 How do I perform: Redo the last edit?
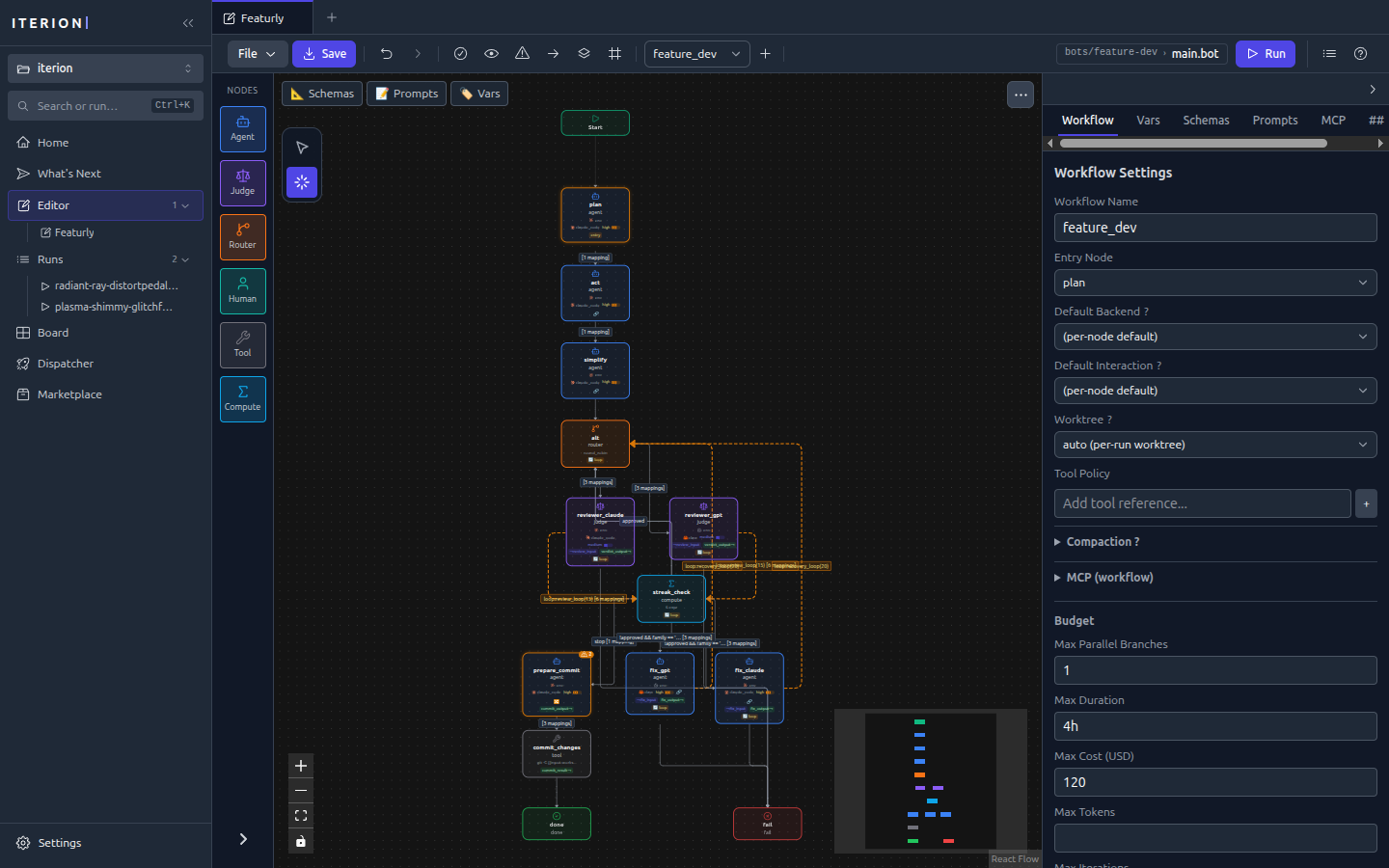(x=418, y=54)
